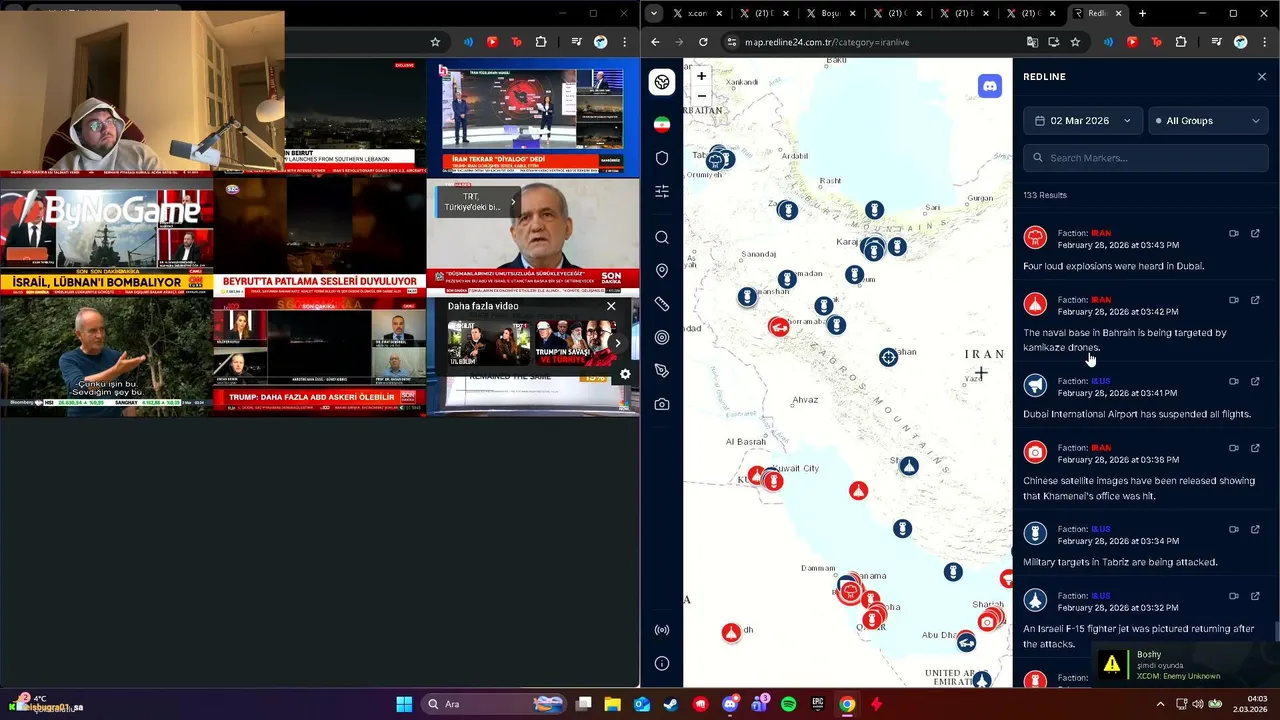
Task: Select the Dubai International Airport suspended flights entry
Action: (x=1137, y=414)
